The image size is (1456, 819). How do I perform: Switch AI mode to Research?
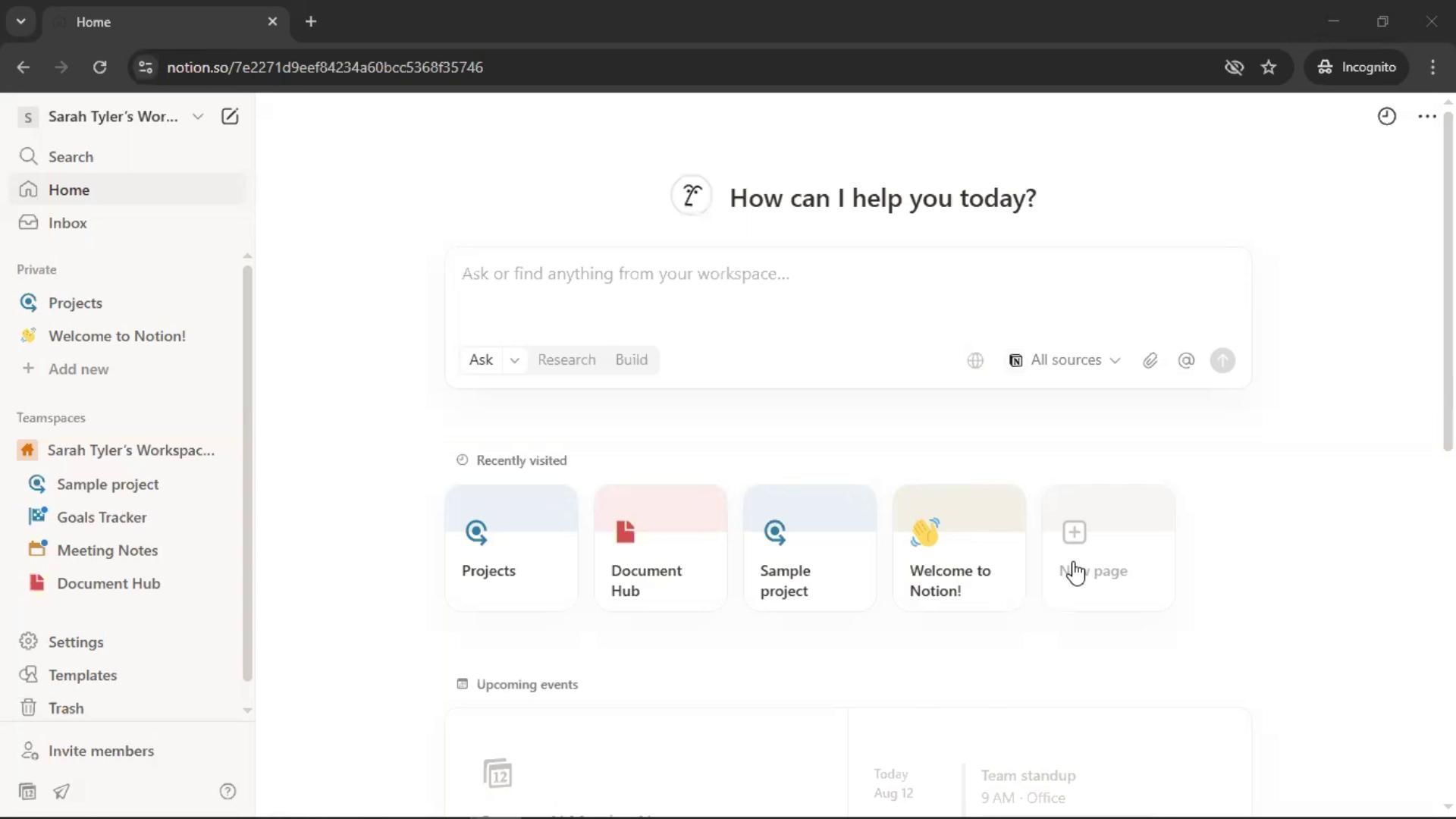566,359
